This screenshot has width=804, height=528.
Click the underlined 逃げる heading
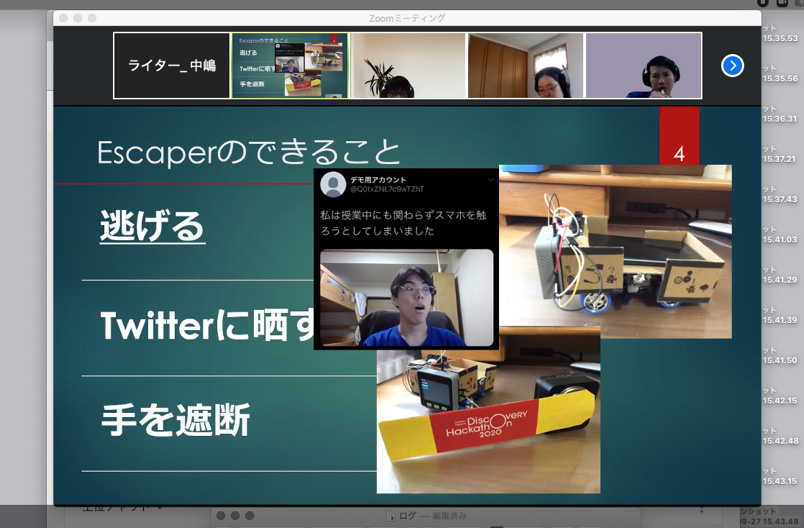click(x=152, y=227)
